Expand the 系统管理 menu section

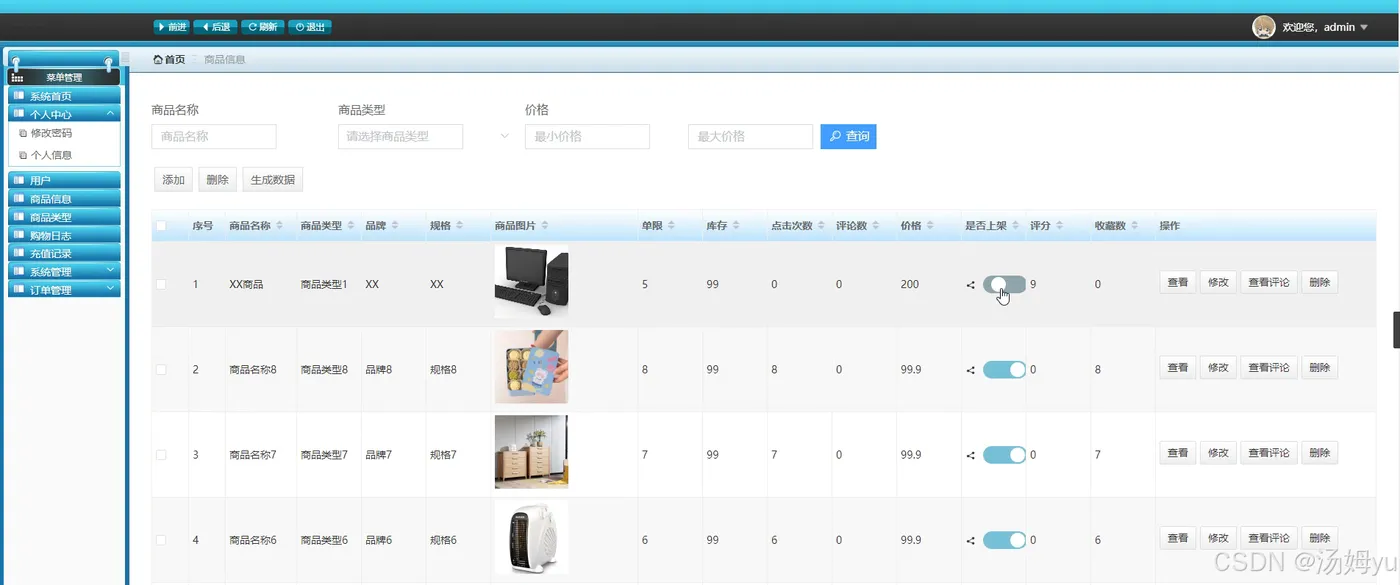tap(64, 271)
